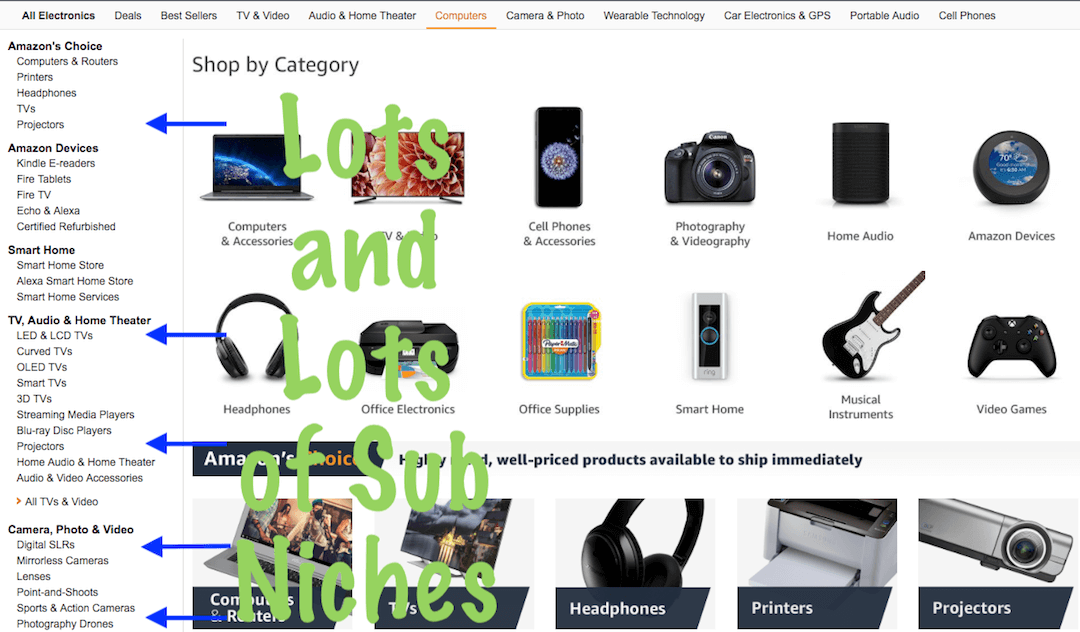Switch to the Computers tab
The height and width of the screenshot is (632, 1080).
(461, 15)
